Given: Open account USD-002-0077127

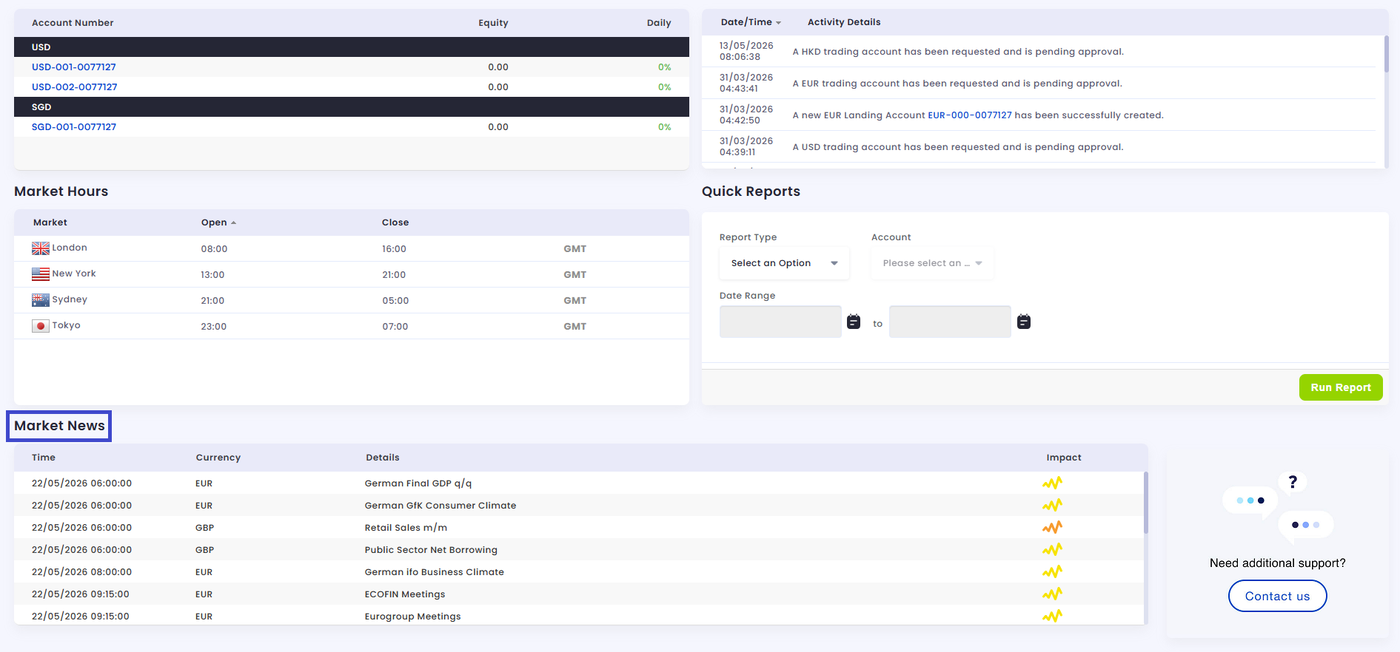Looking at the screenshot, I should pos(74,87).
